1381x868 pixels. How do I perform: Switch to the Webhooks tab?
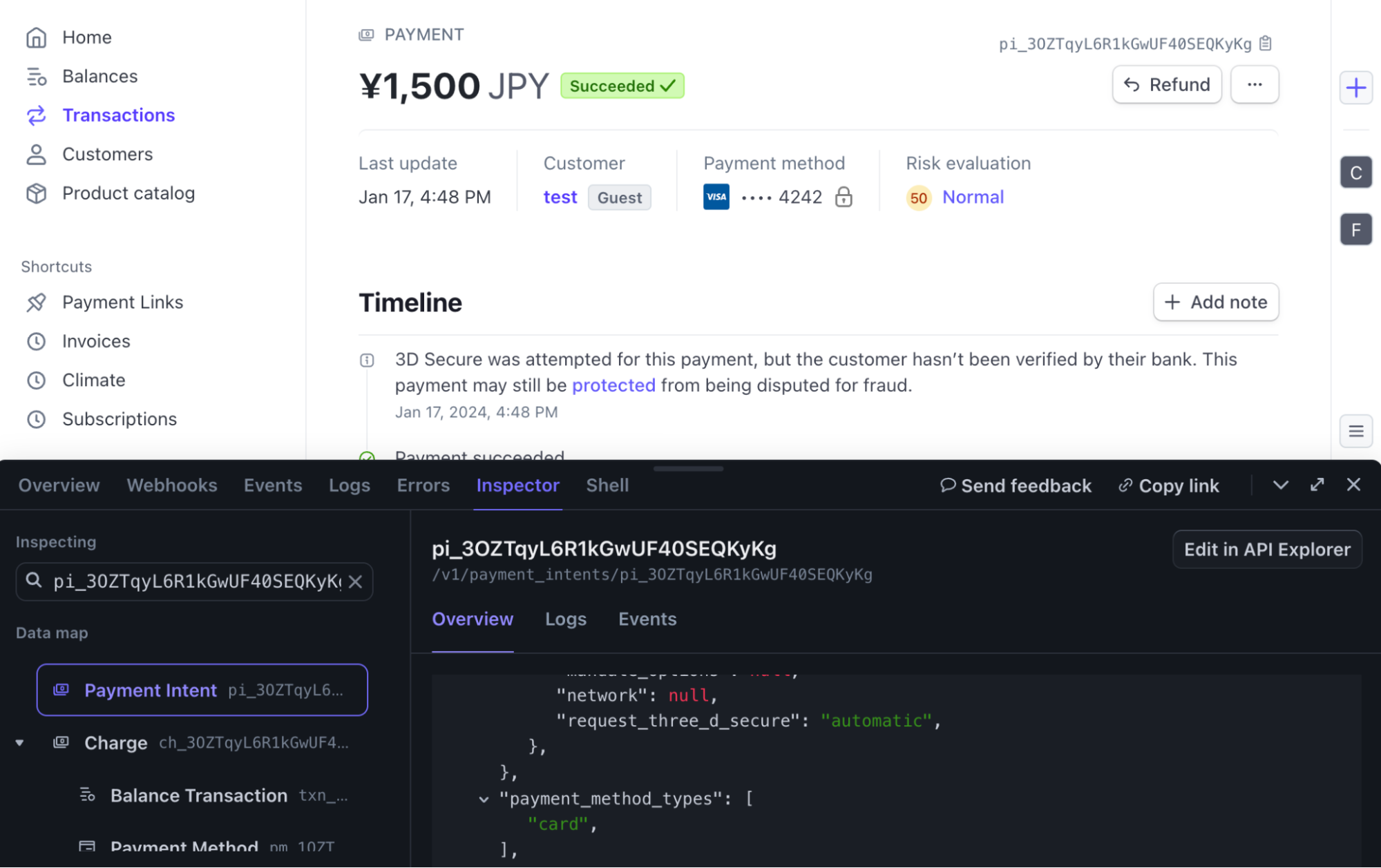[171, 485]
